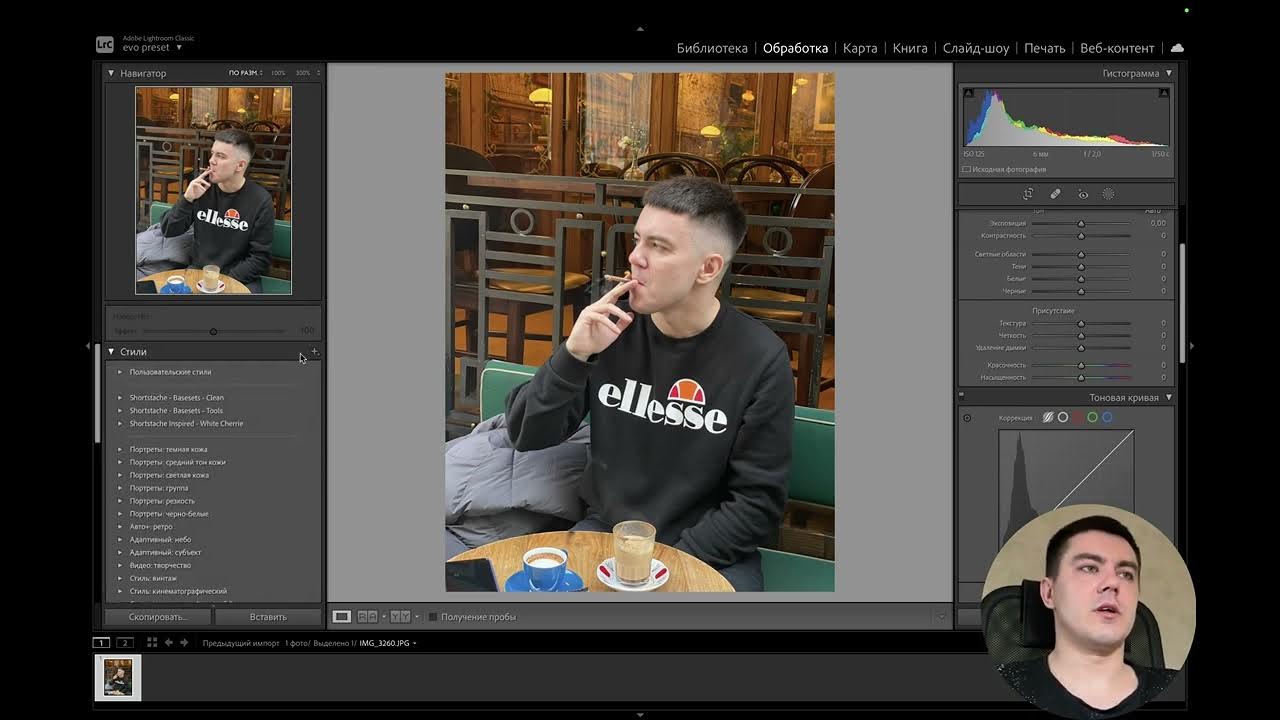Click the shadow clipping indicator in histogram
Image resolution: width=1280 pixels, height=720 pixels.
tap(968, 93)
